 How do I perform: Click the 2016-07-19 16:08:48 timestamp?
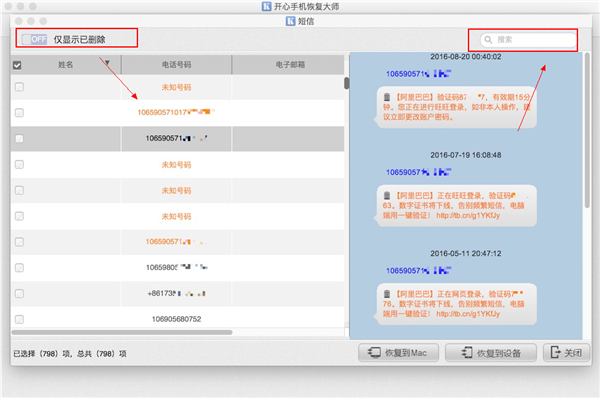pyautogui.click(x=466, y=155)
